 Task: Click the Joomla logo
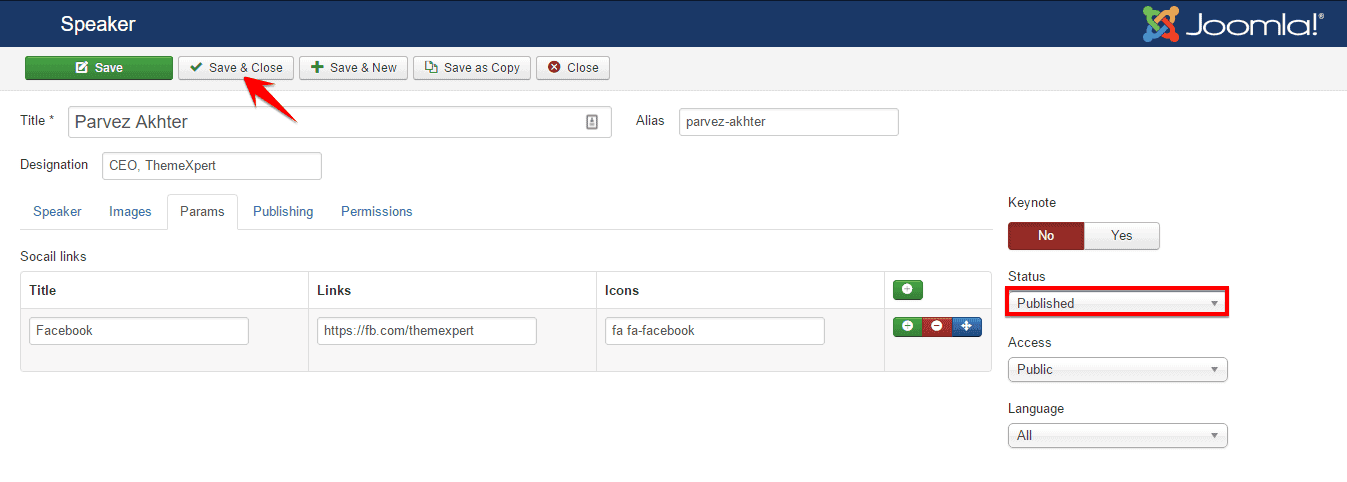point(1235,24)
